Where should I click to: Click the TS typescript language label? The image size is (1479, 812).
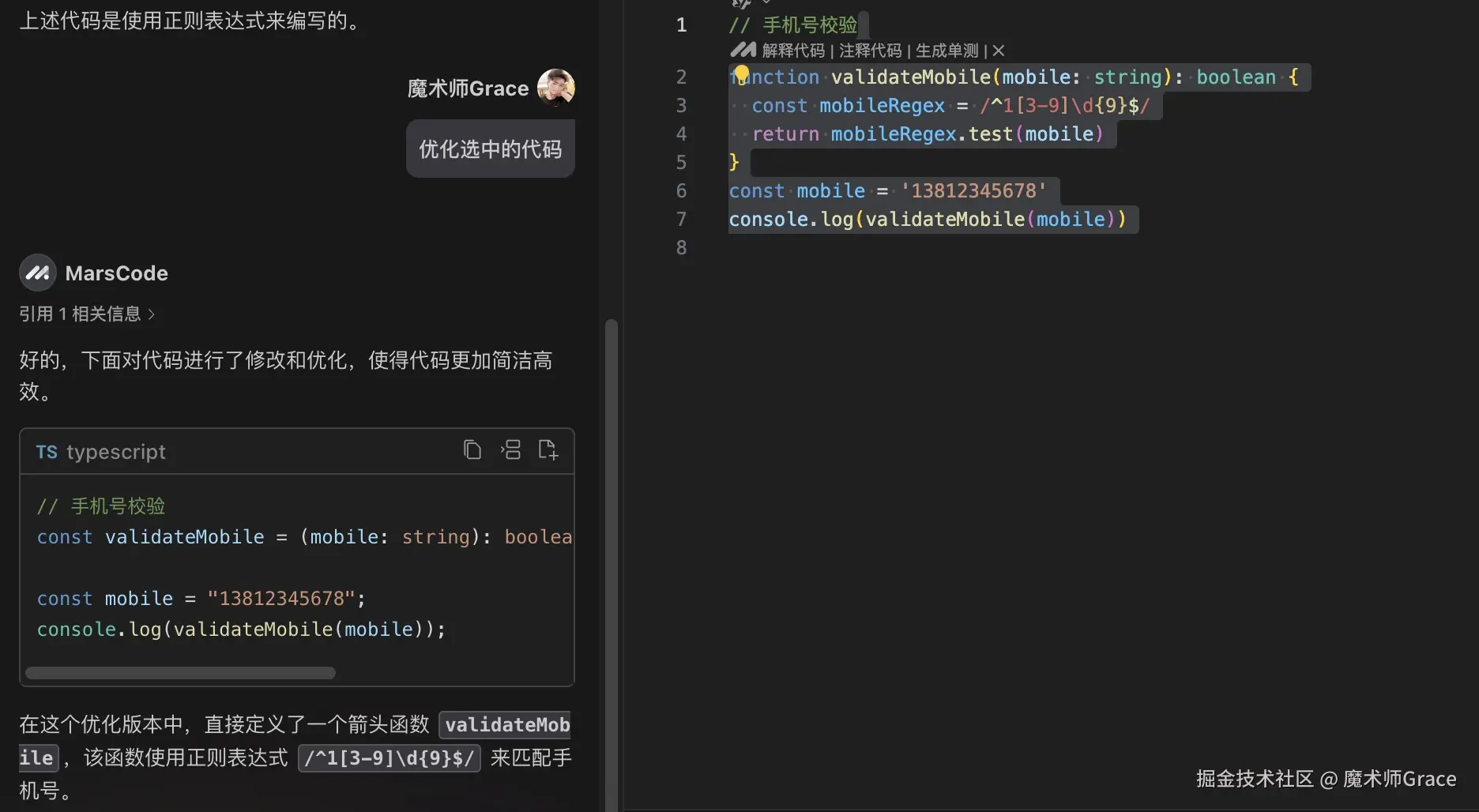[101, 452]
